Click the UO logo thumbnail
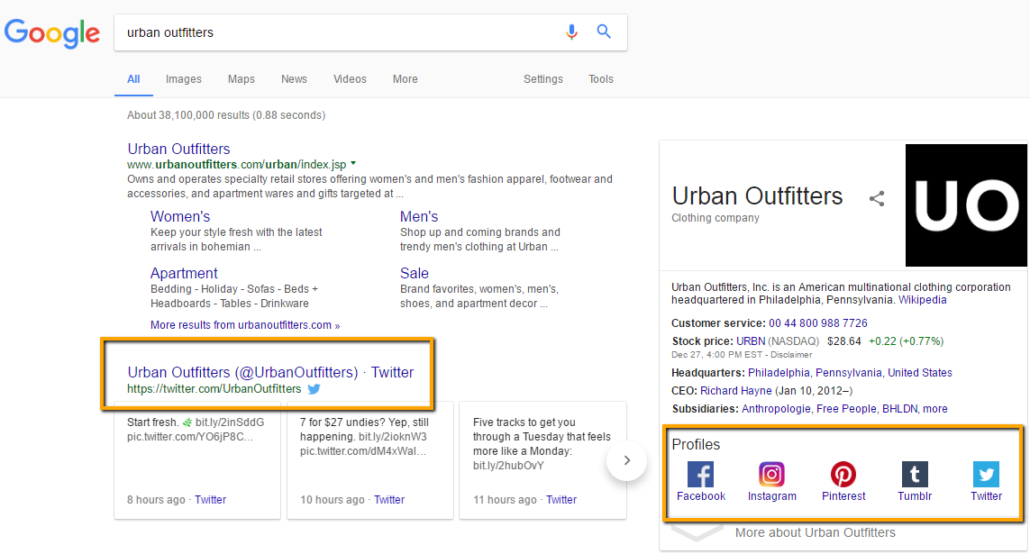The height and width of the screenshot is (554, 1030). 966,205
